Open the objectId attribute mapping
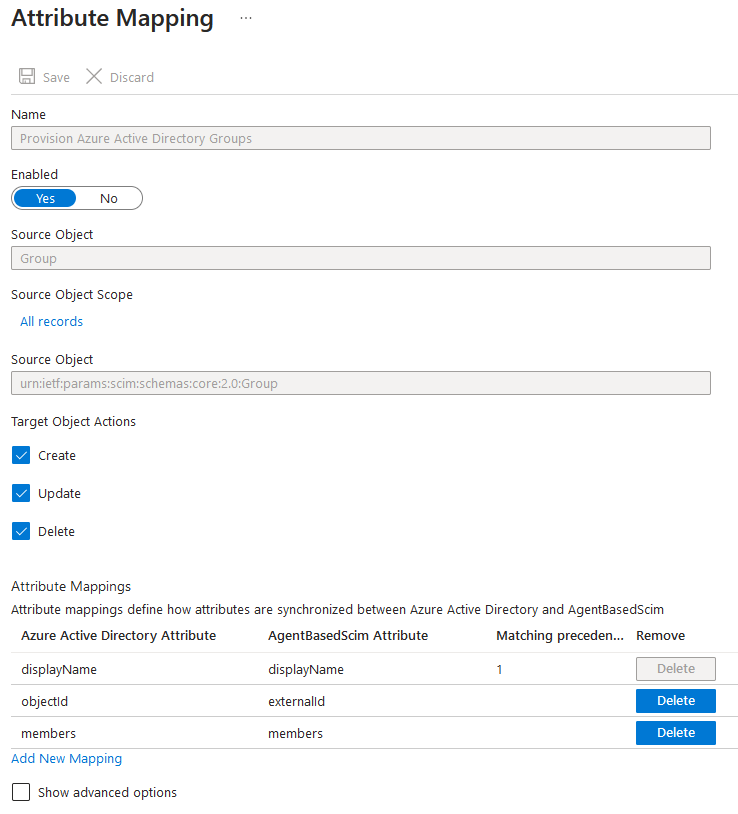The image size is (738, 814). [x=45, y=701]
